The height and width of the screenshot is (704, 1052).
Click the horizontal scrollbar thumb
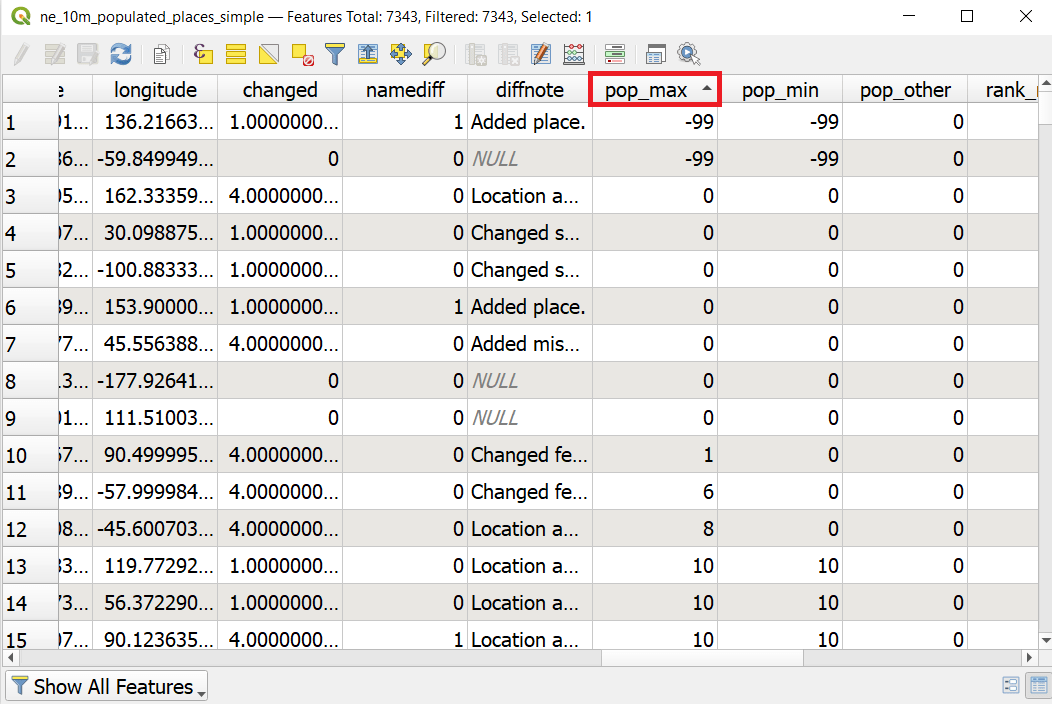(x=702, y=658)
